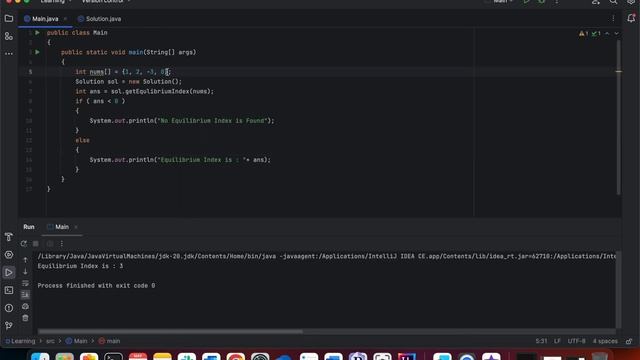The image size is (640, 360).
Task: Click the Stop square in Run toolbar
Action: tap(36, 244)
